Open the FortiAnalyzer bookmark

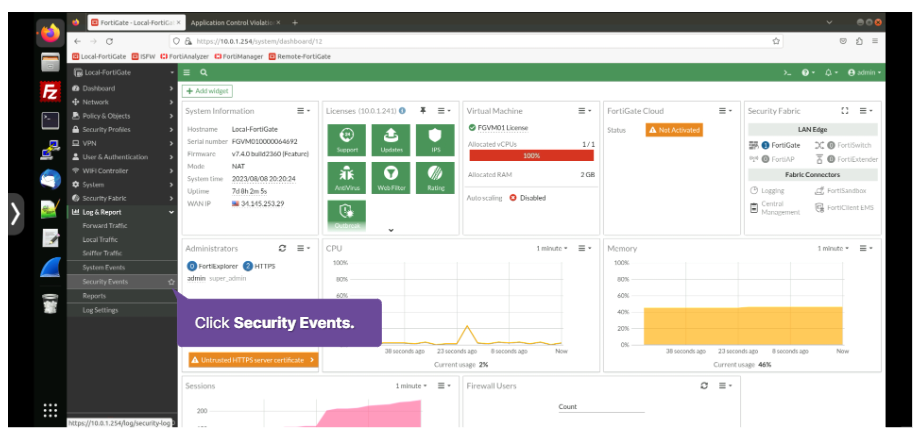(184, 56)
